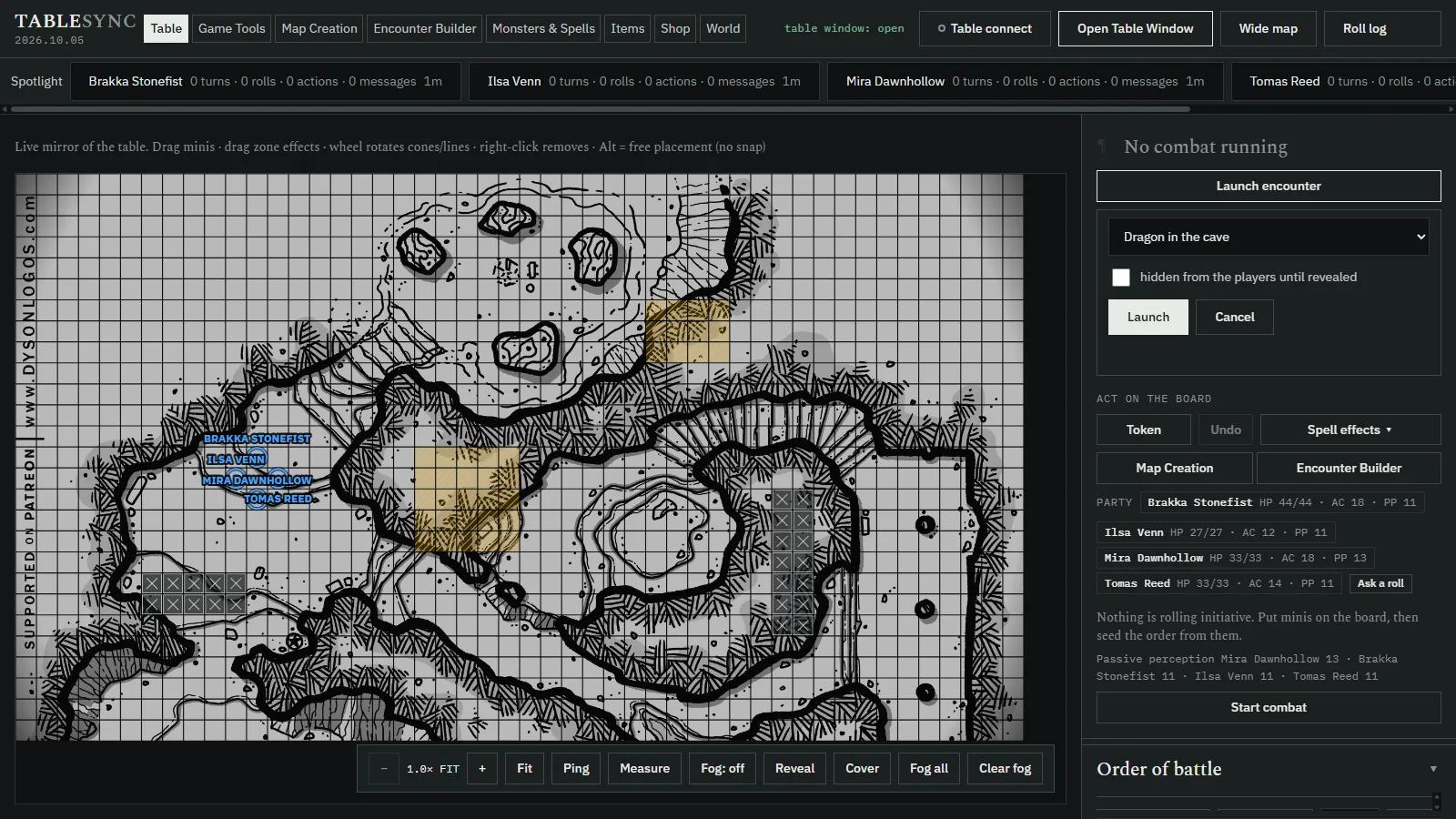Expand the Spell effects menu
This screenshot has height=819, width=1456.
tap(1350, 430)
